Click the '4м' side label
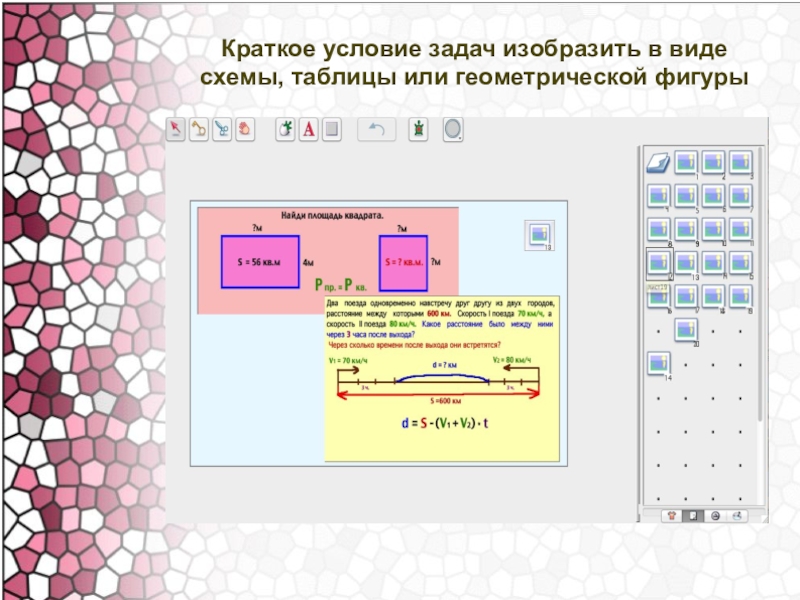This screenshot has height=600, width=800. coord(308,263)
